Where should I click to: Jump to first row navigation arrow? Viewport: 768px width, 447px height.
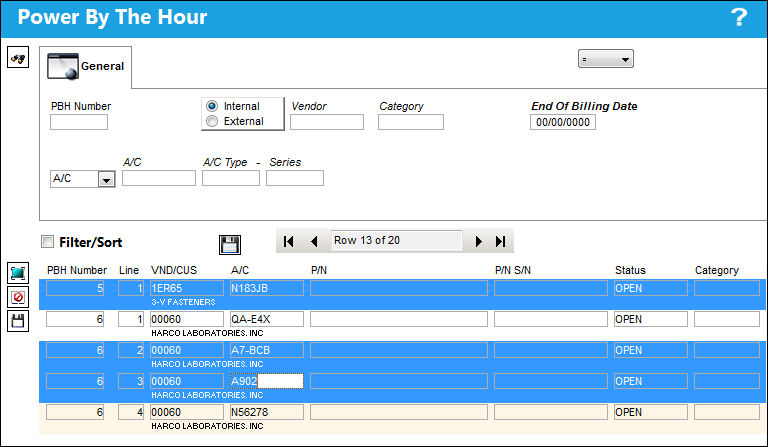pyautogui.click(x=289, y=241)
